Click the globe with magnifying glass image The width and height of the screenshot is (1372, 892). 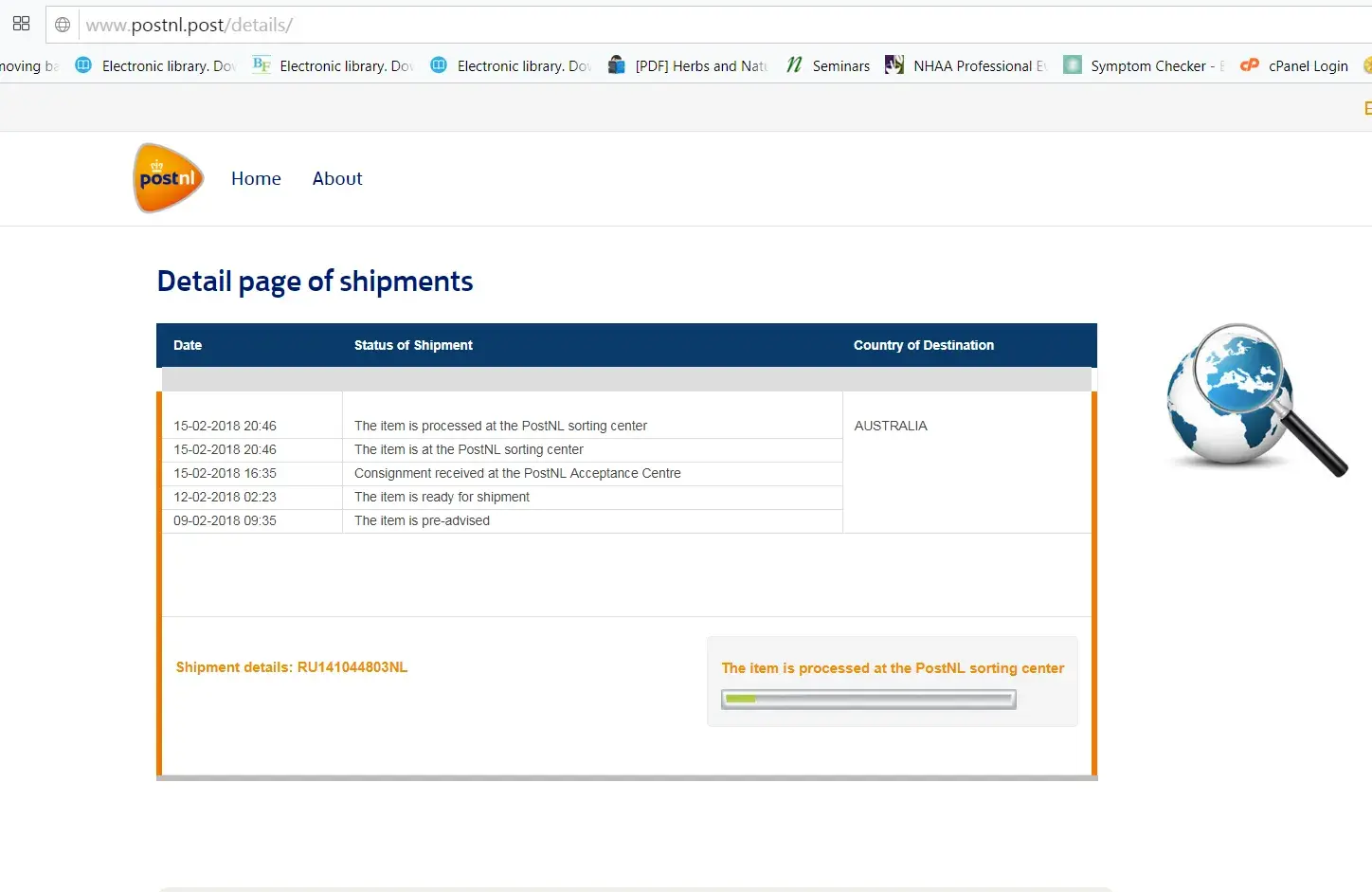[1255, 399]
